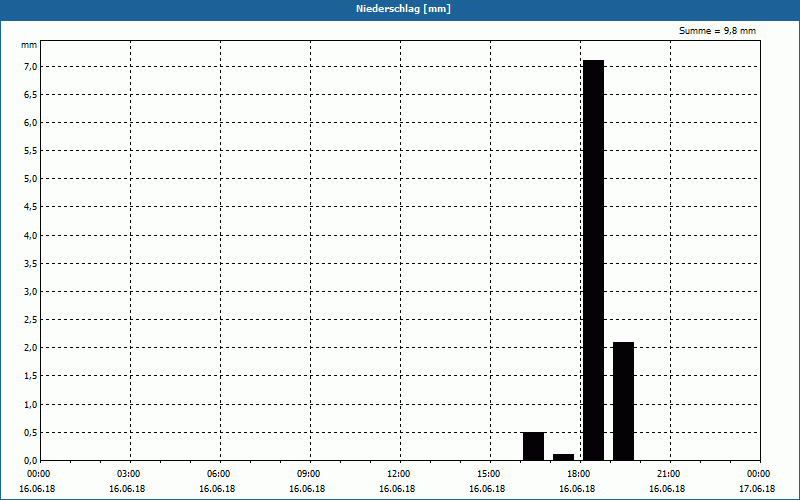Click the 15:00 time label

(488, 474)
